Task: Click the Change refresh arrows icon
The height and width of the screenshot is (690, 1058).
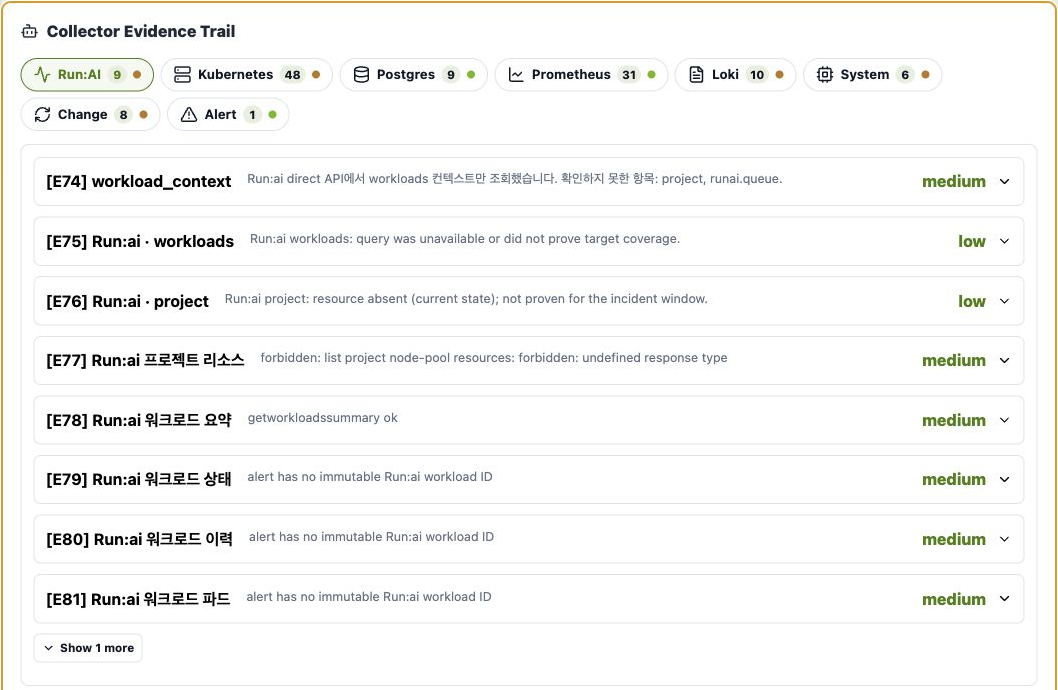Action: 43,114
